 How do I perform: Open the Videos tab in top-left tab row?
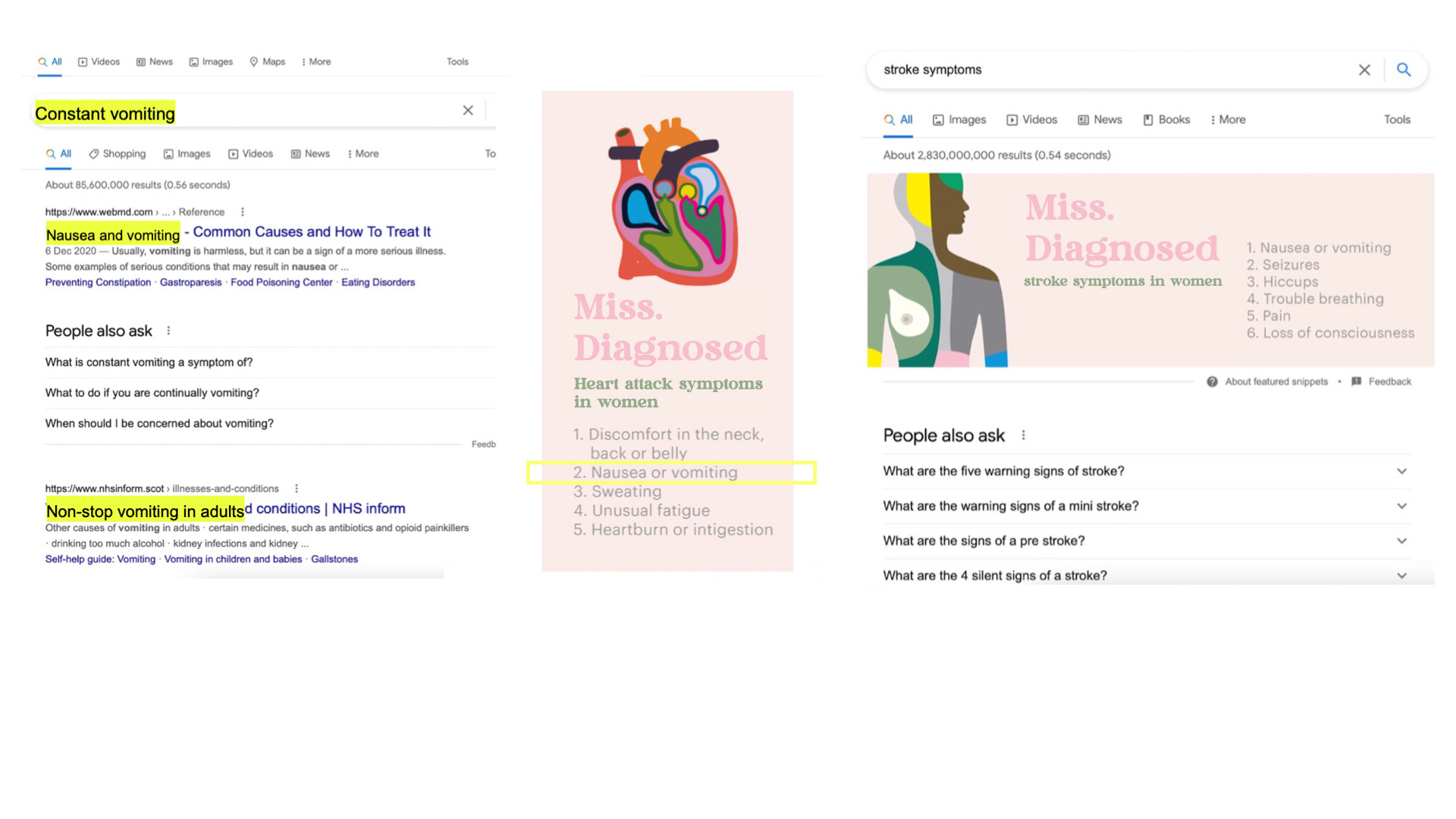(x=99, y=62)
